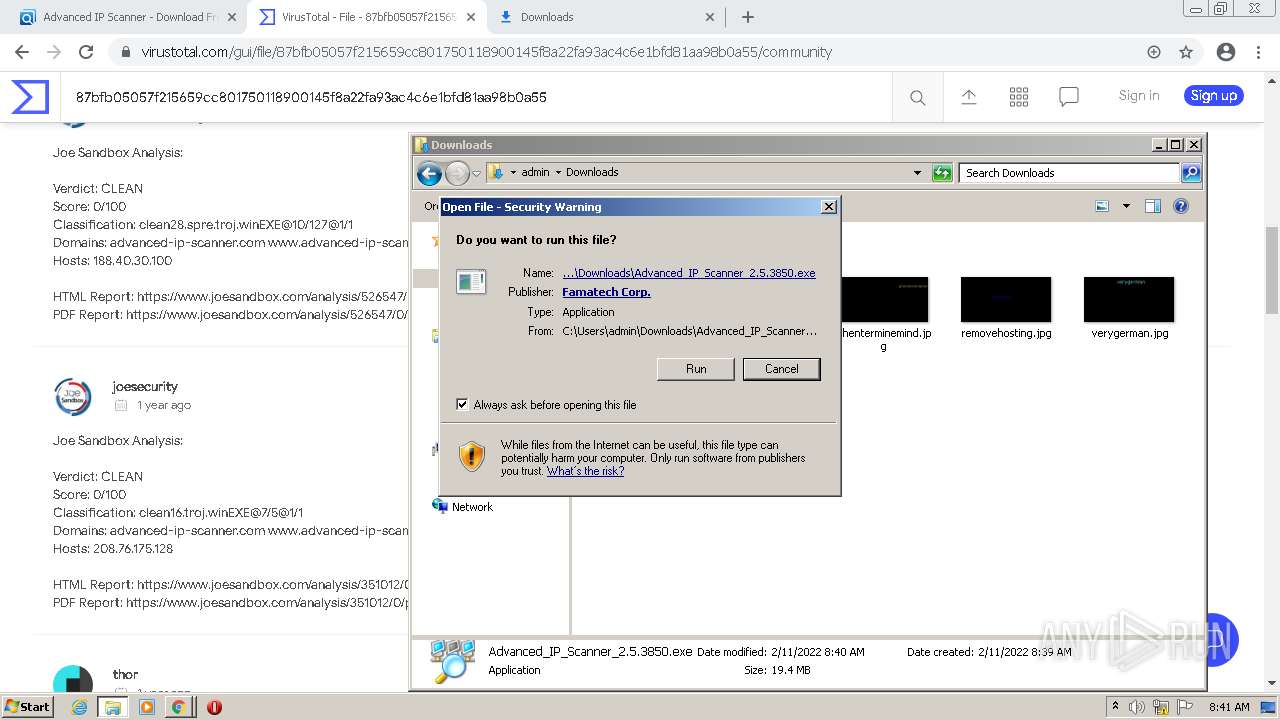Image resolution: width=1280 pixels, height=720 pixels.
Task: Click the Advanced IP Scanner details pane icon
Action: coord(452,661)
